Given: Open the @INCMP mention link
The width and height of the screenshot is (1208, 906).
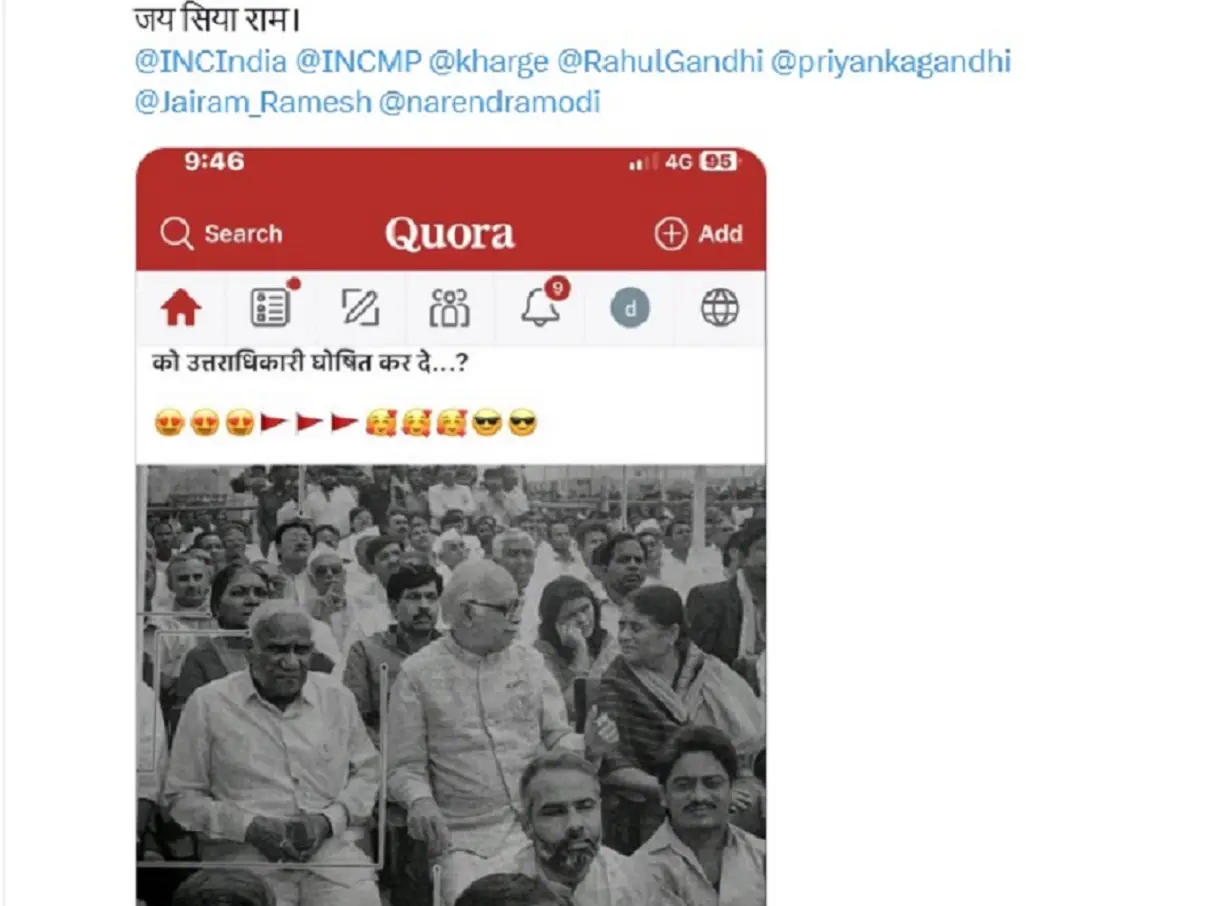Looking at the screenshot, I should click(359, 62).
